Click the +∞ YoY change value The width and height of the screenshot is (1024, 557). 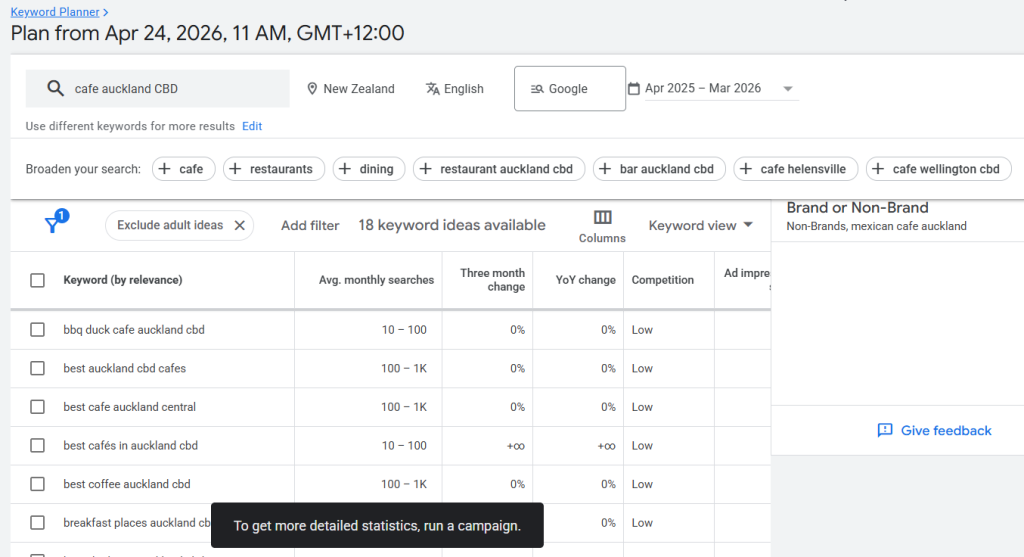click(x=606, y=446)
